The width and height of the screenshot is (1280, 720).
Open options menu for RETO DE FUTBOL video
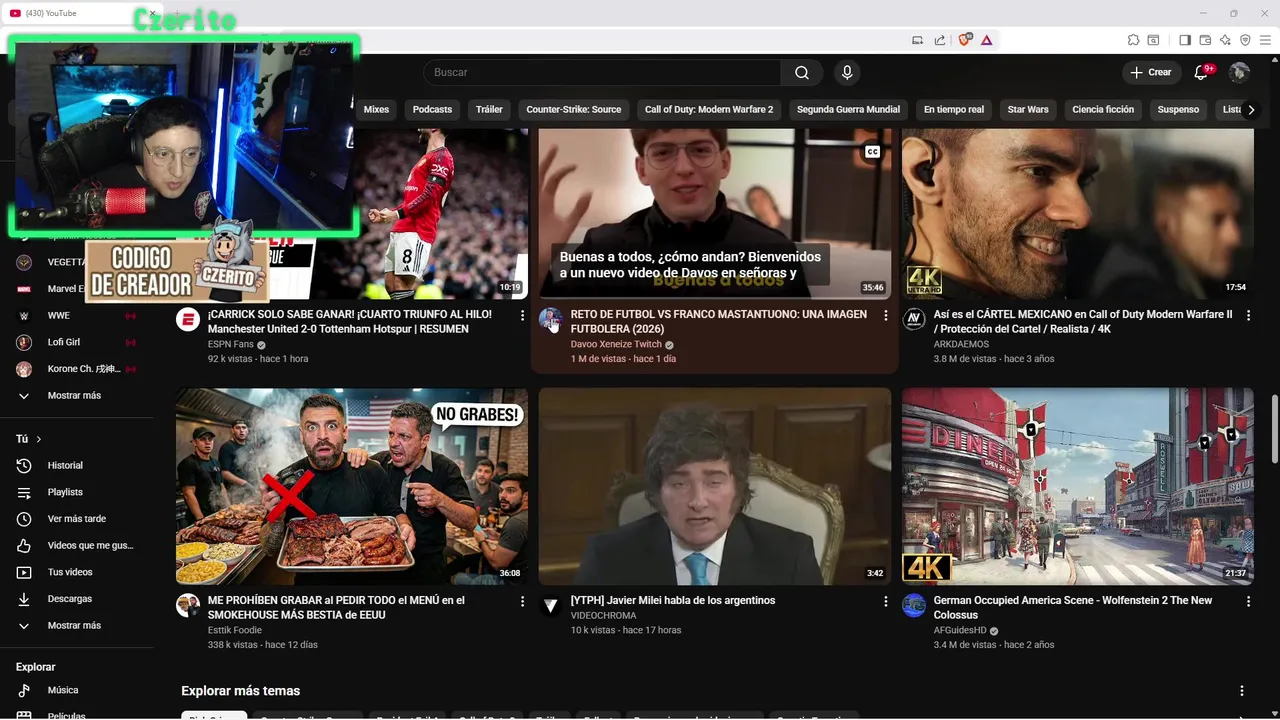click(x=885, y=315)
